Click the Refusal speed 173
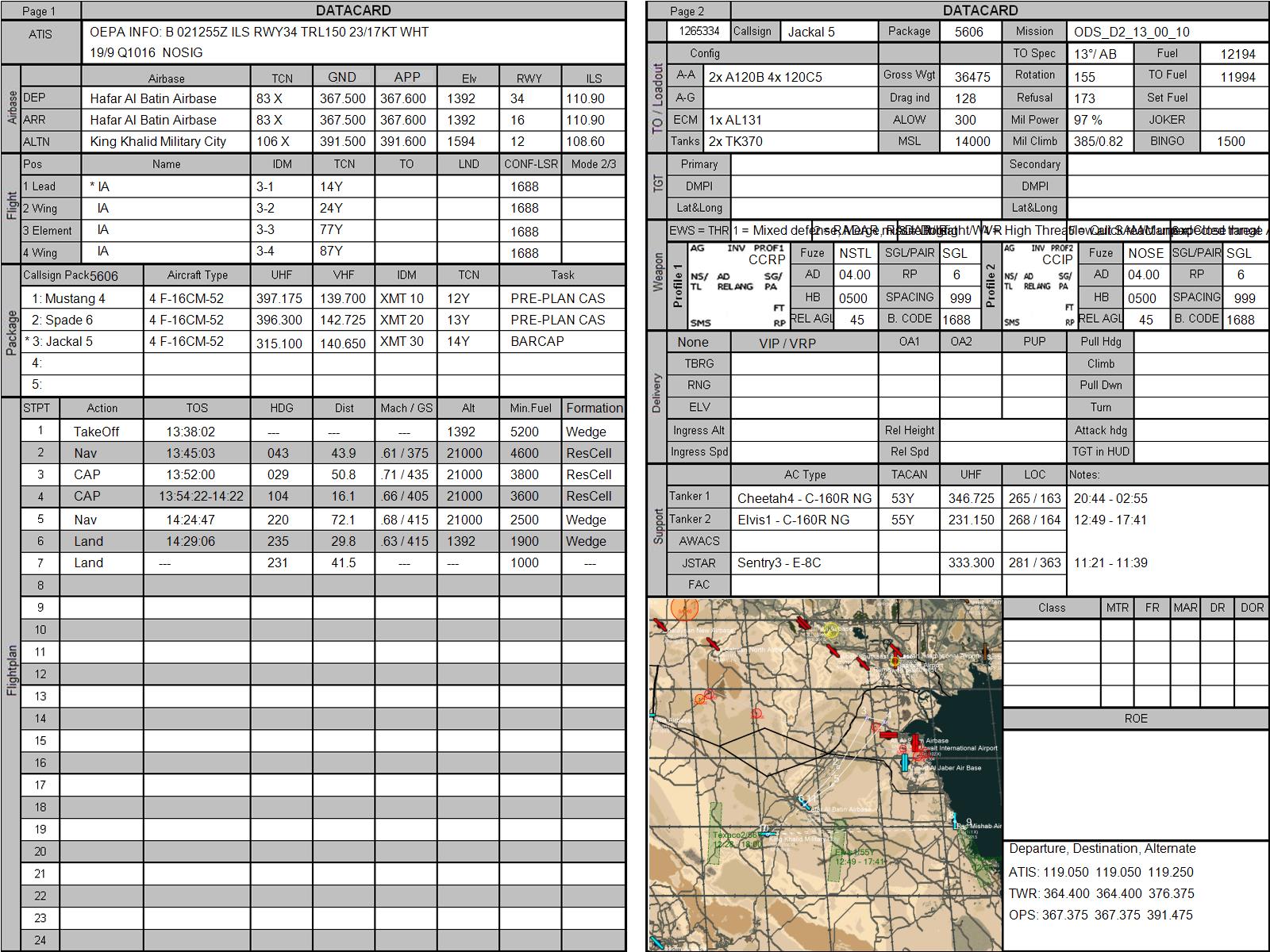The height and width of the screenshot is (952, 1270). [1084, 98]
